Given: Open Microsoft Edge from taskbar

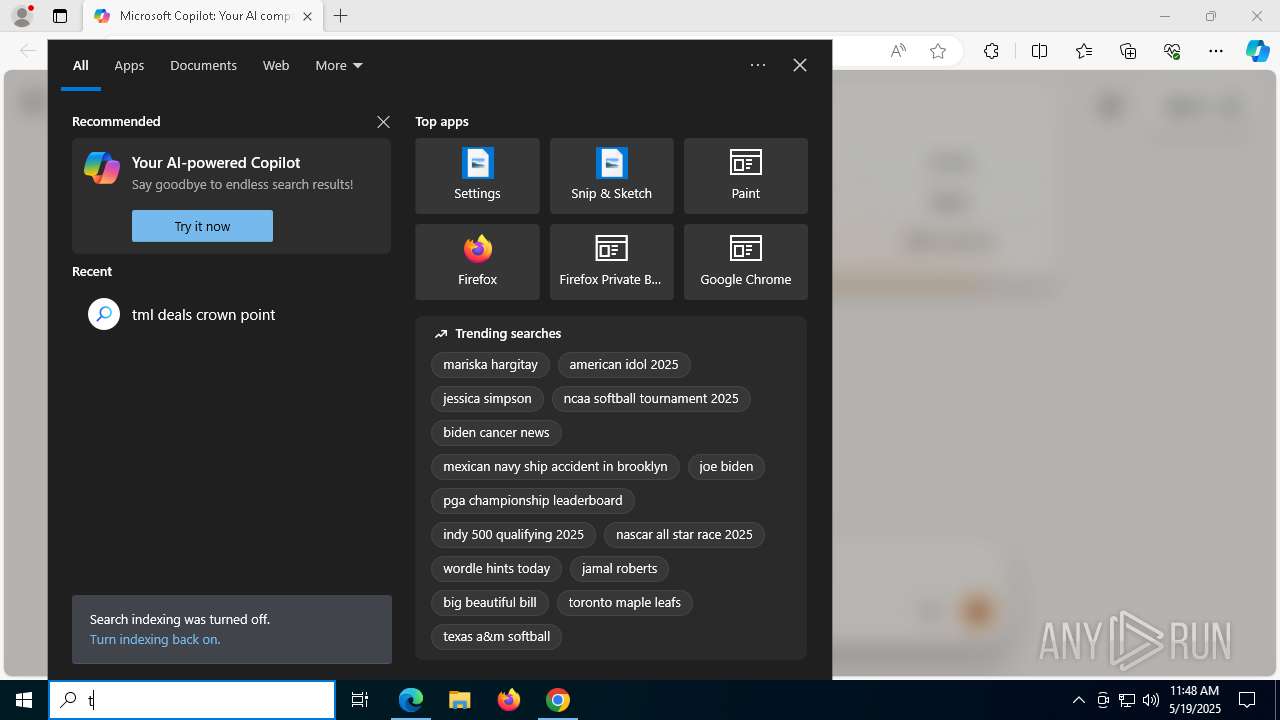Looking at the screenshot, I should coord(411,700).
